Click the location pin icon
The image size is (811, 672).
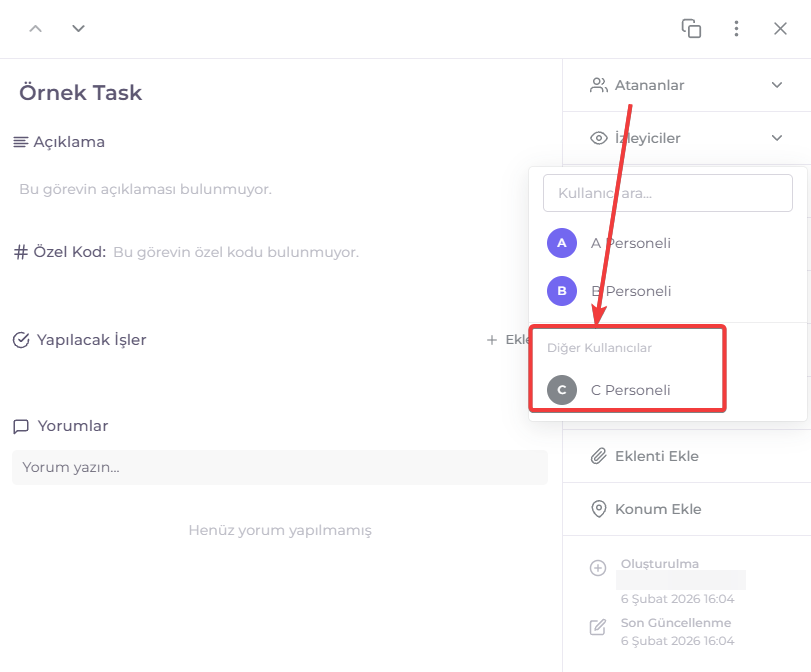click(598, 509)
